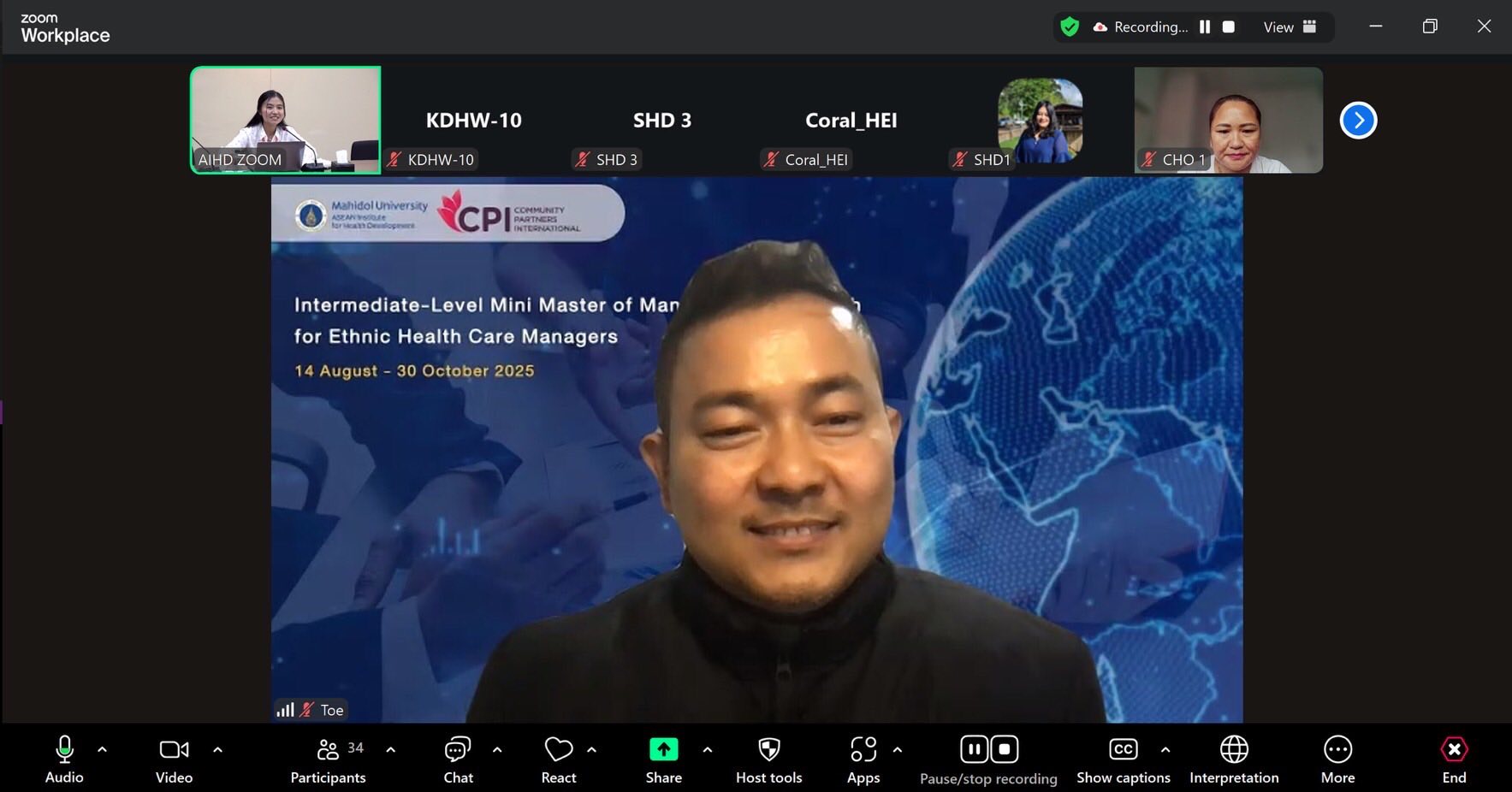Open the Apps menu icon
The width and height of the screenshot is (1512, 792).
[863, 759]
